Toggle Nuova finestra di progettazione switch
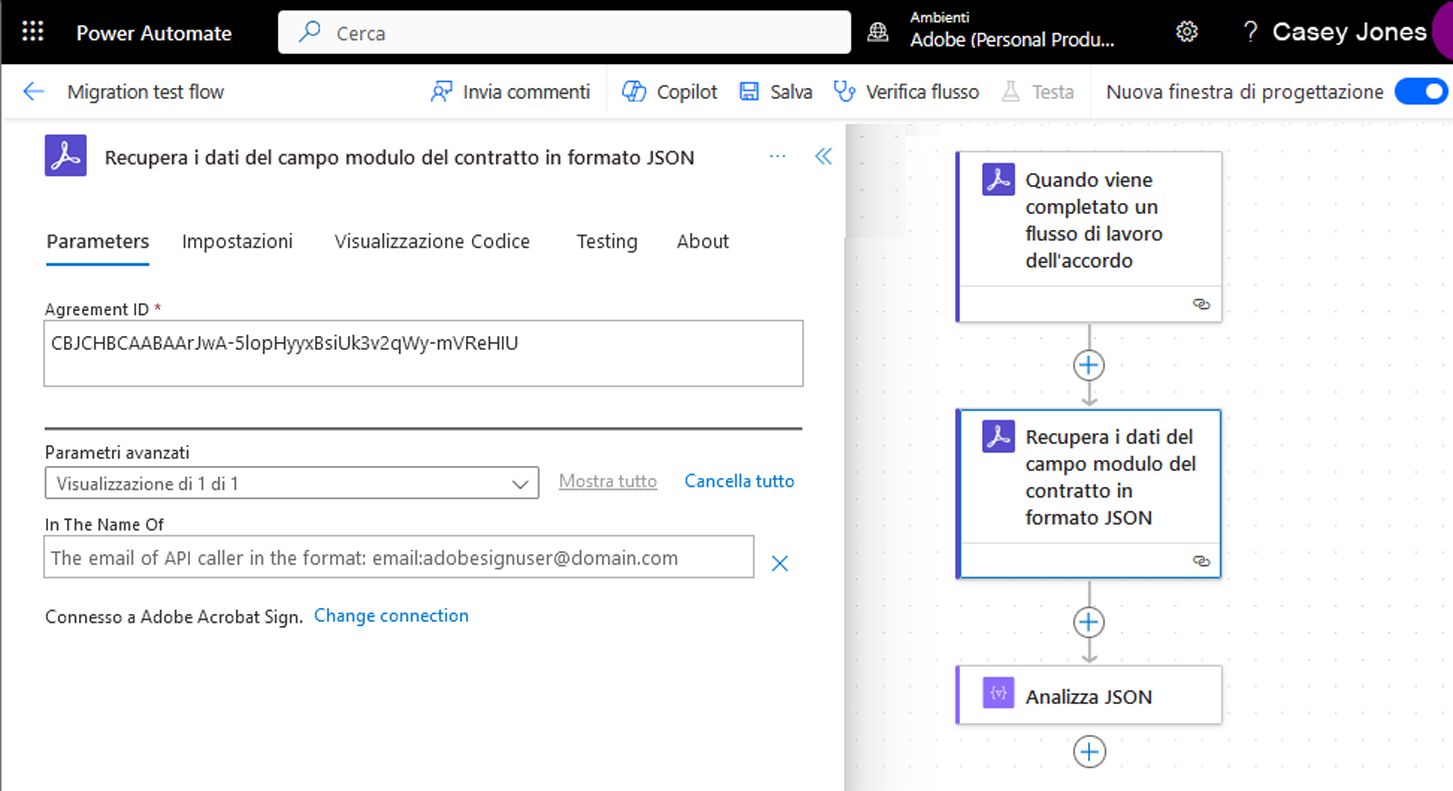Screen dimensions: 1453x791 click(x=1421, y=92)
